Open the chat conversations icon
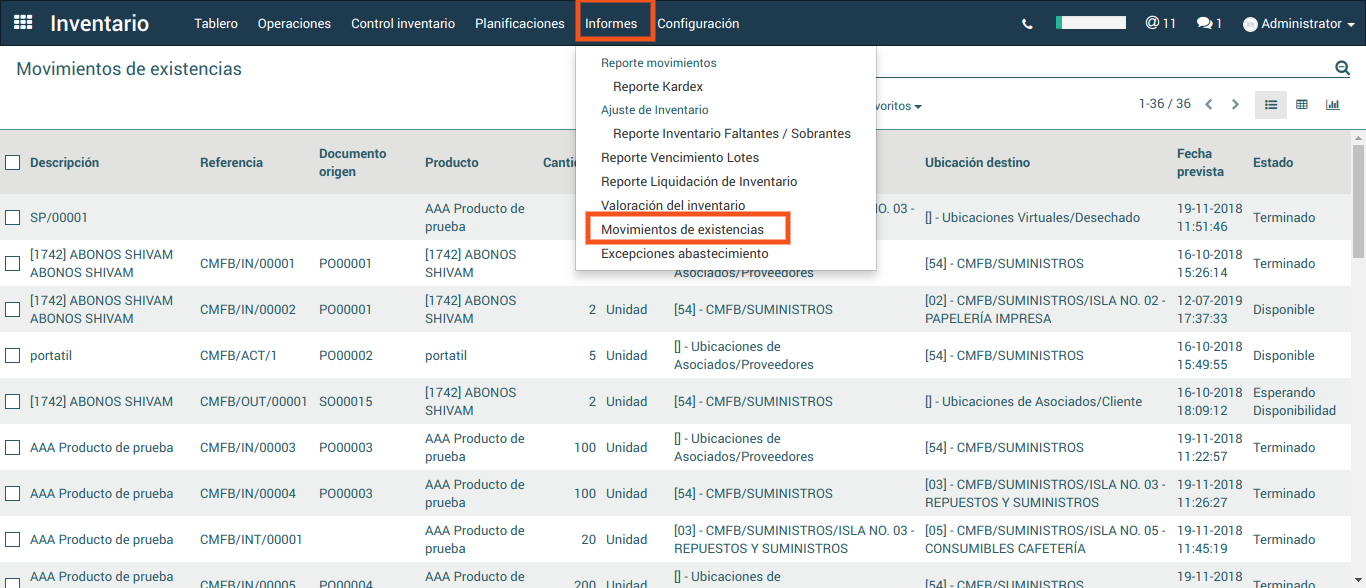This screenshot has height=588, width=1366. pyautogui.click(x=1209, y=23)
